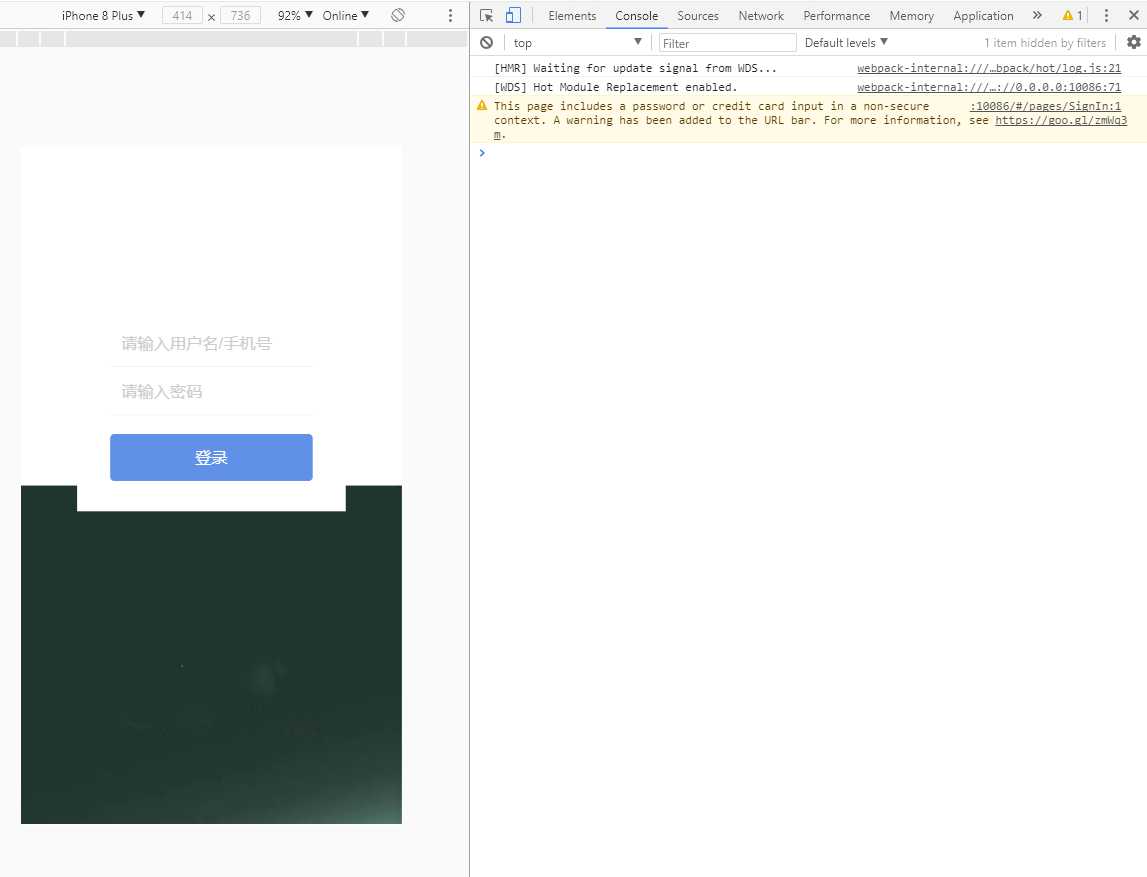Click the '1 item hidden by filters' text

(x=1045, y=42)
